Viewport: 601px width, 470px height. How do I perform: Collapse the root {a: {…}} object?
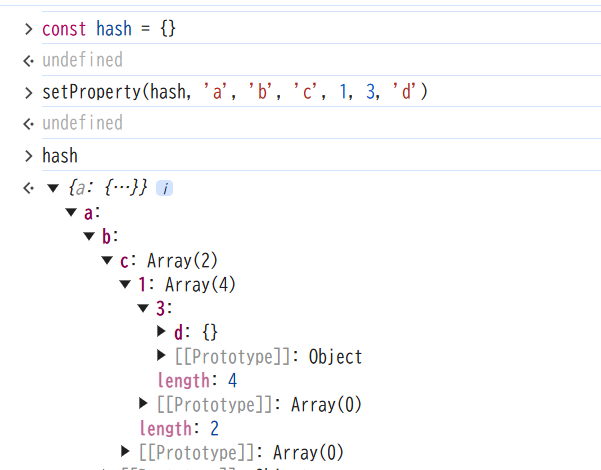(x=53, y=188)
